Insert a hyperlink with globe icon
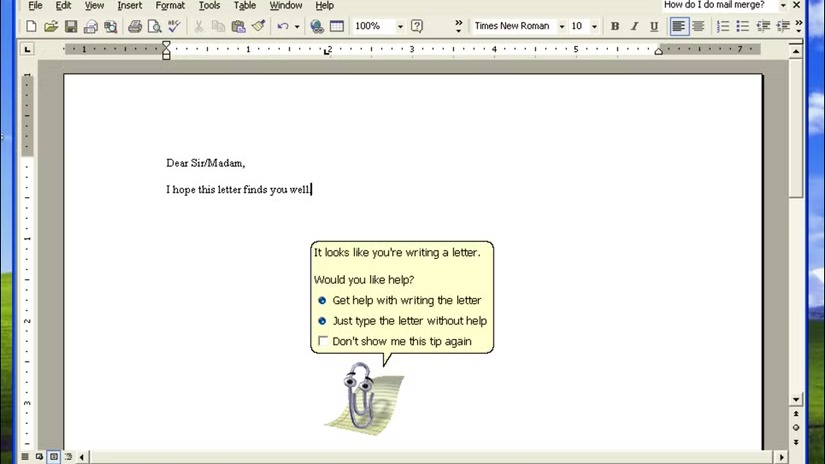Viewport: 825px width, 464px height. [317, 26]
